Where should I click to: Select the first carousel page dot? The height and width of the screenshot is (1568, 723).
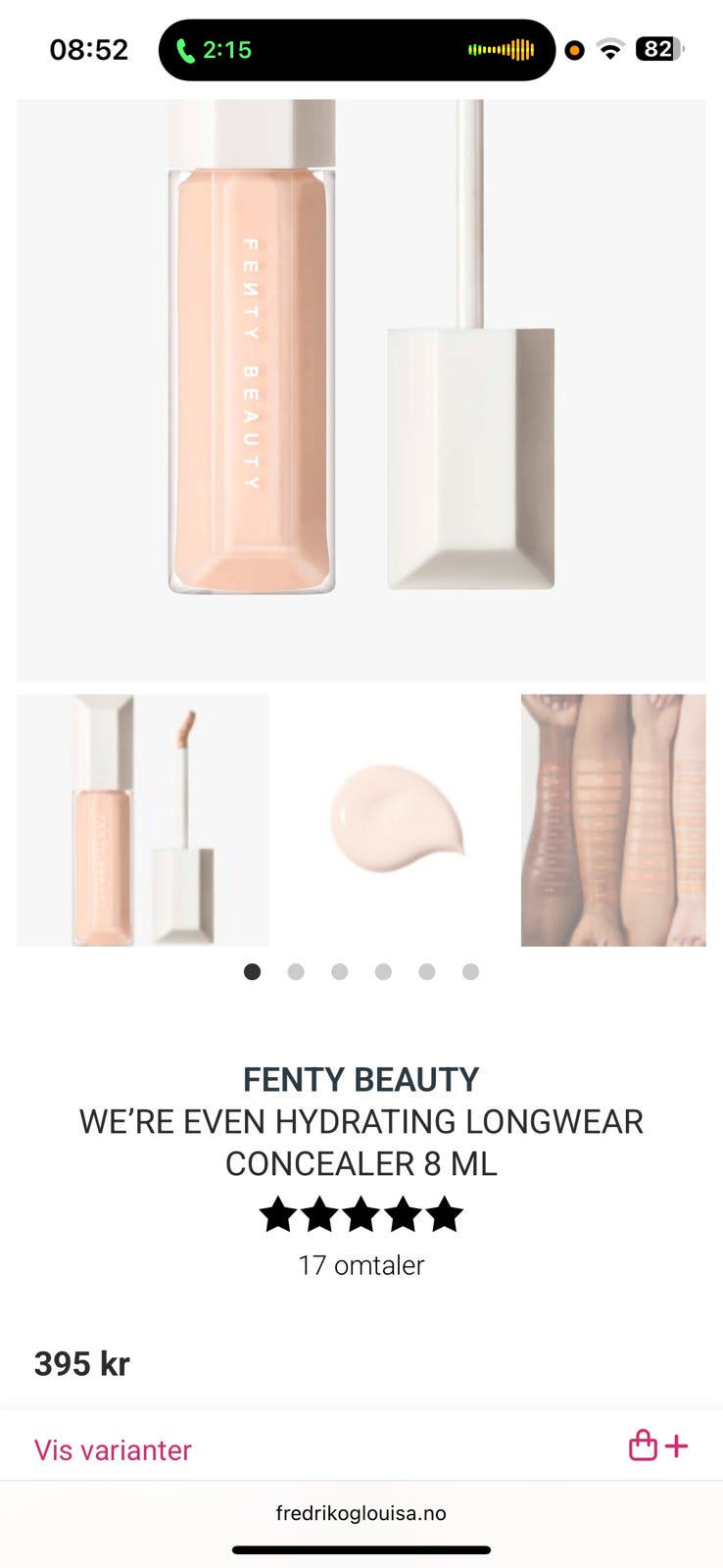click(x=252, y=971)
